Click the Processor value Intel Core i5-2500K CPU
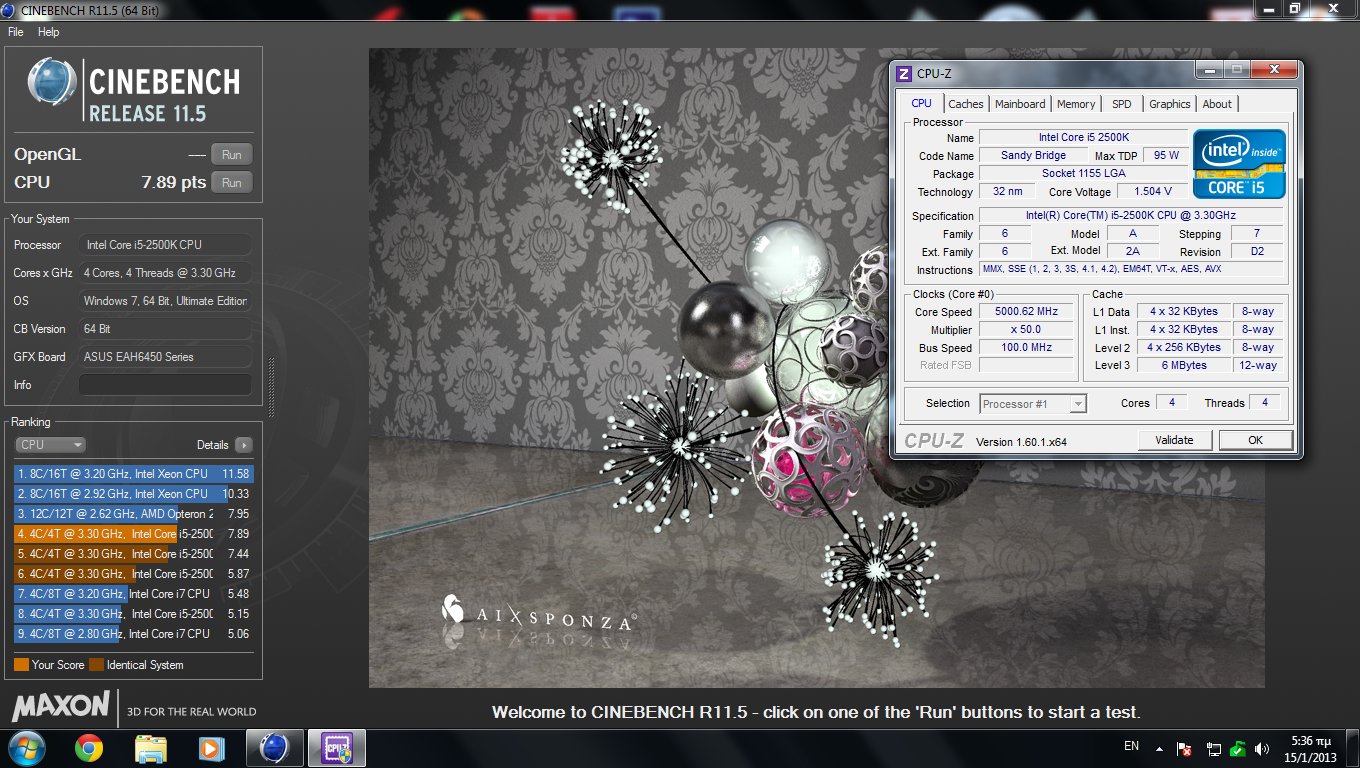The image size is (1360, 768). pos(166,245)
